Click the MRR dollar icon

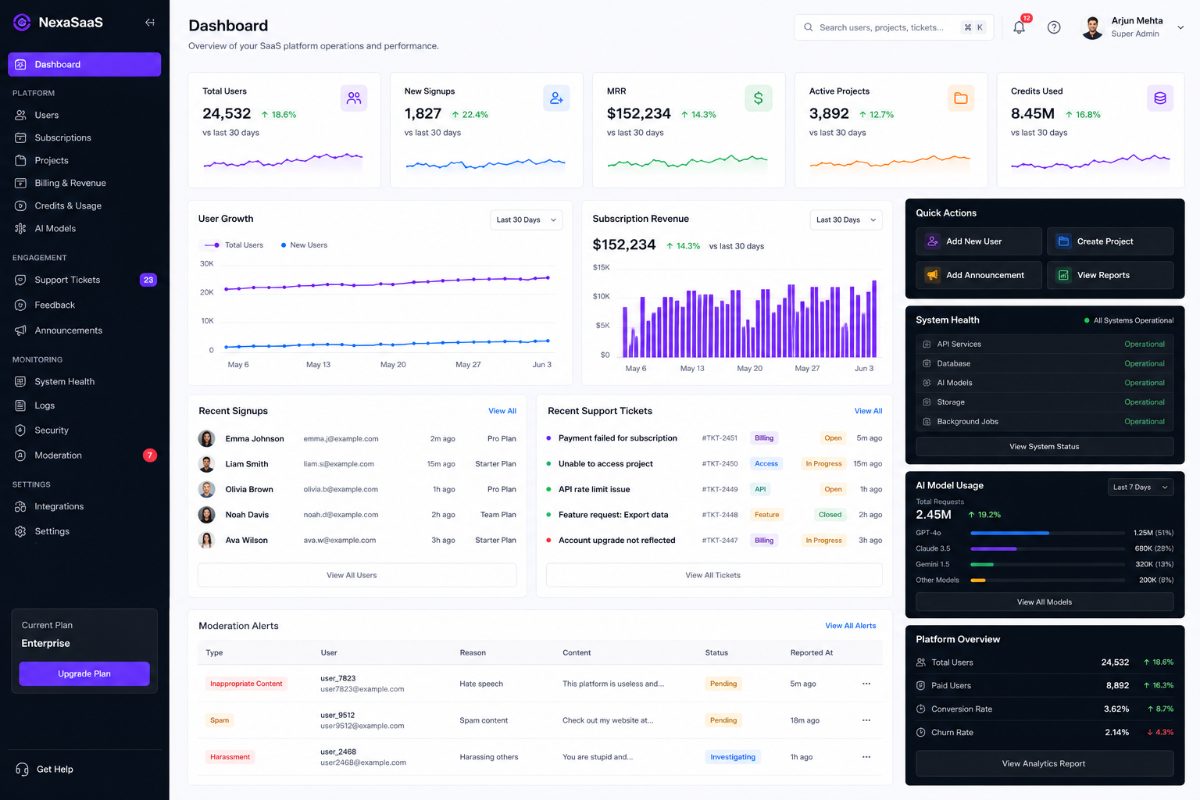click(758, 98)
